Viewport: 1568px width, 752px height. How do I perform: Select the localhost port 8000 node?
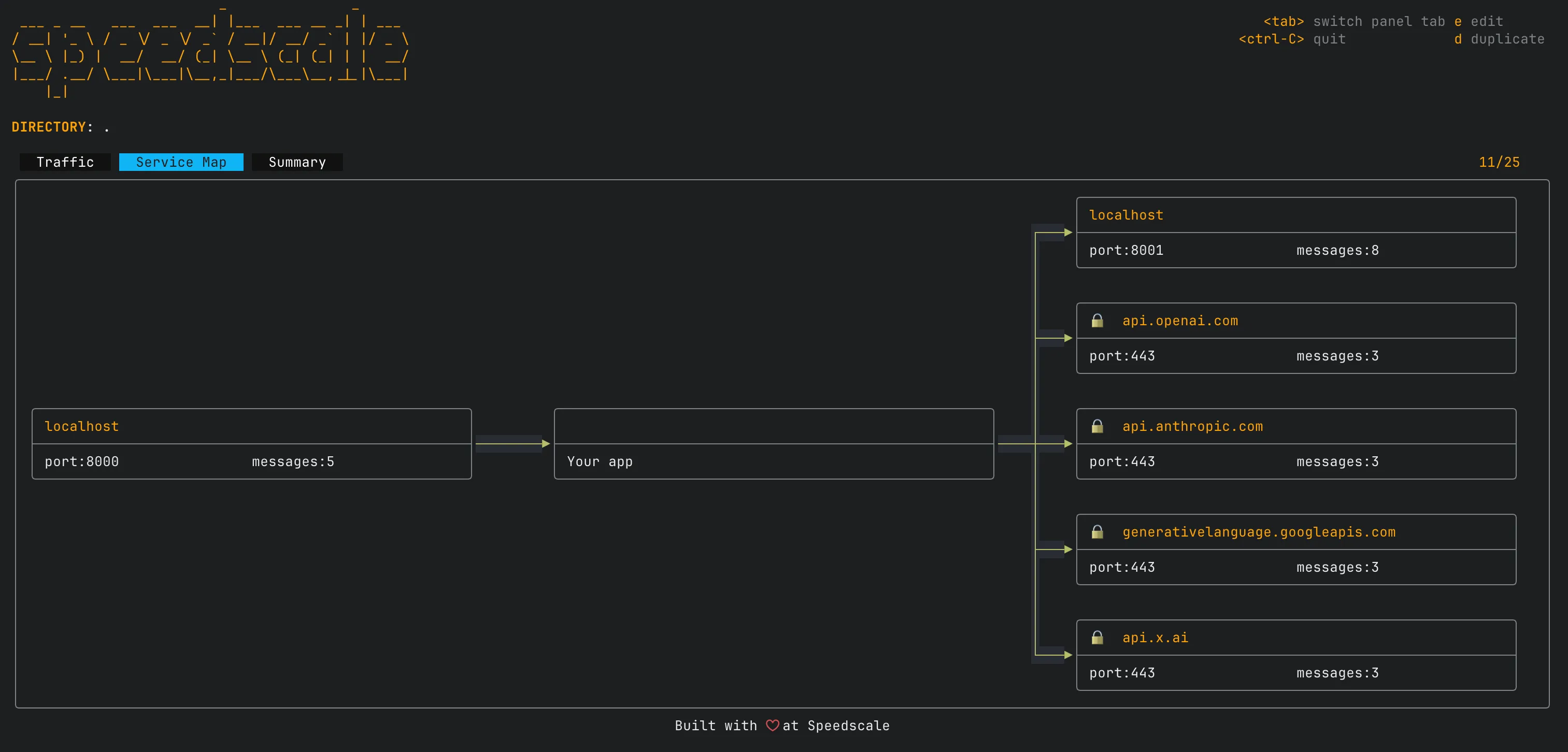tap(251, 443)
